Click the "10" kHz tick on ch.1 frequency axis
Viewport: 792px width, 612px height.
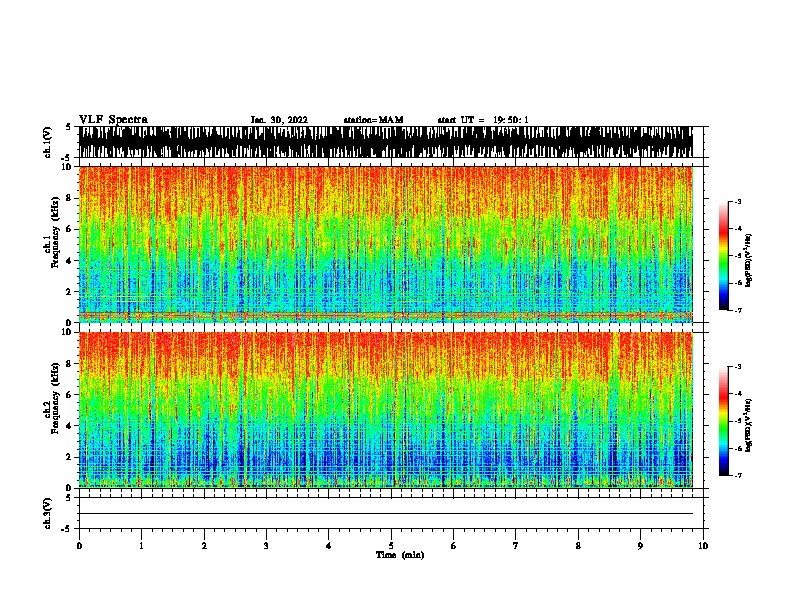[69, 167]
